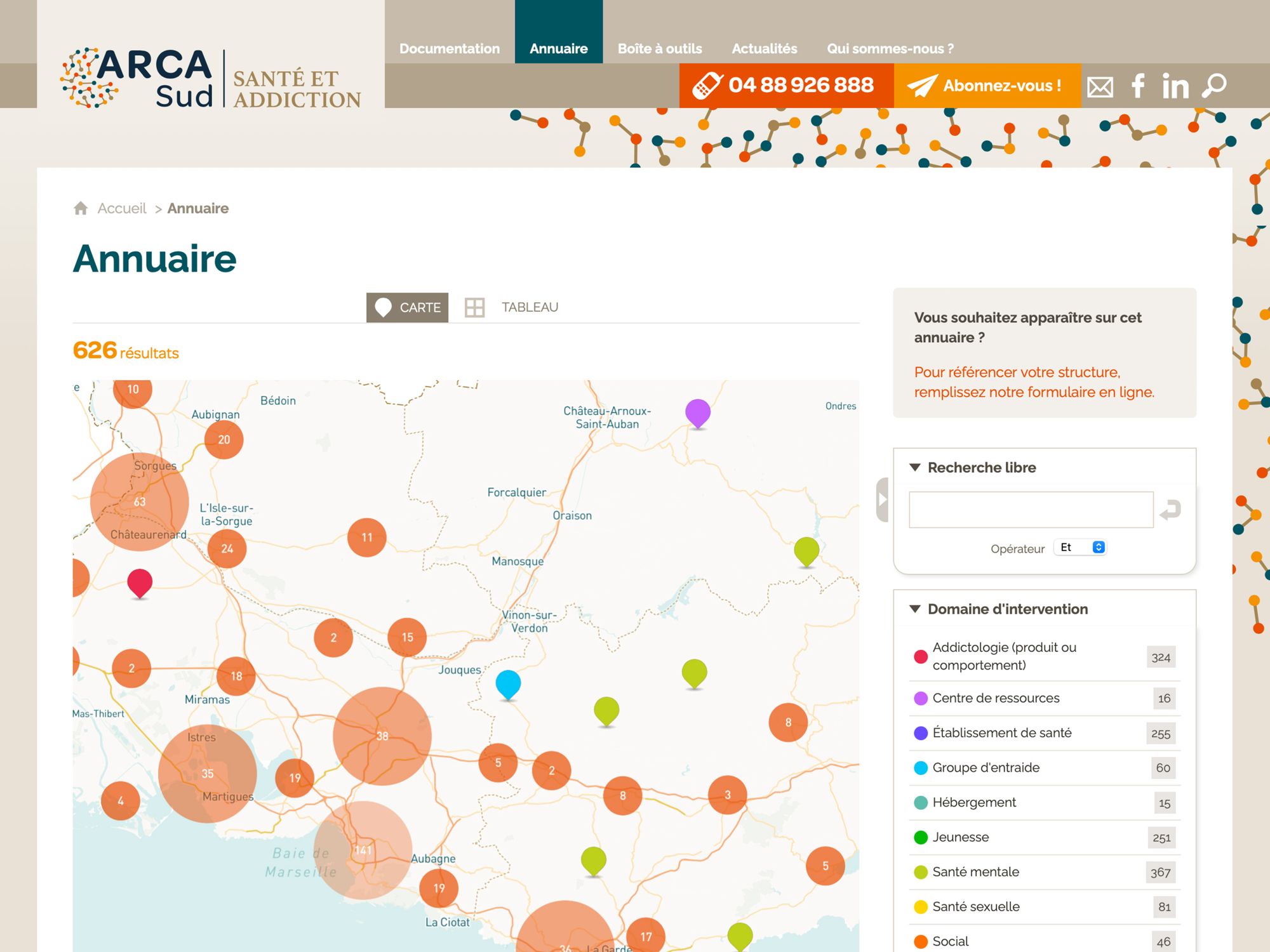Open the Facebook icon in header

coord(1139,86)
